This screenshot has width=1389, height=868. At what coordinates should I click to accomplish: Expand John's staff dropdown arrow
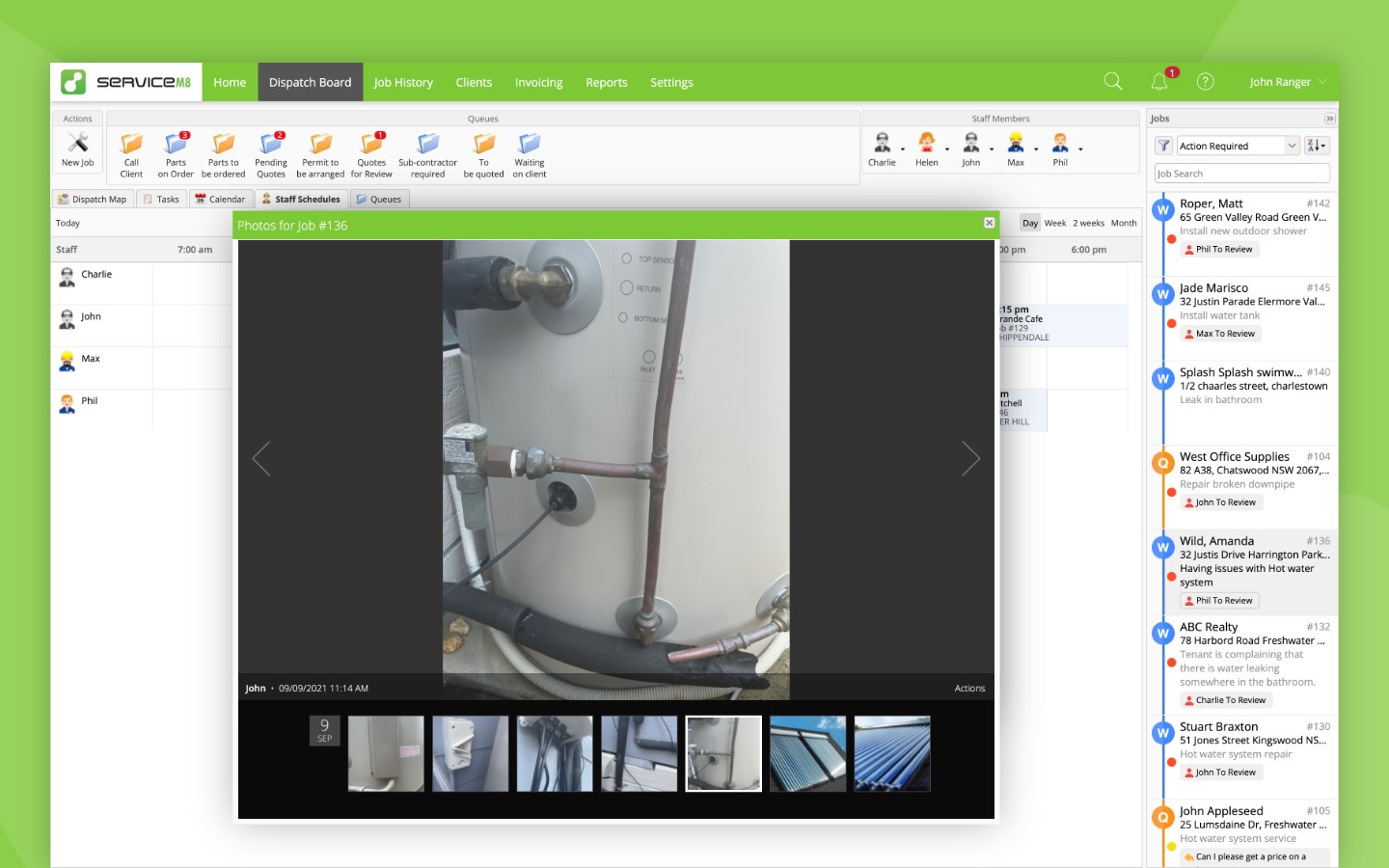coord(992,149)
